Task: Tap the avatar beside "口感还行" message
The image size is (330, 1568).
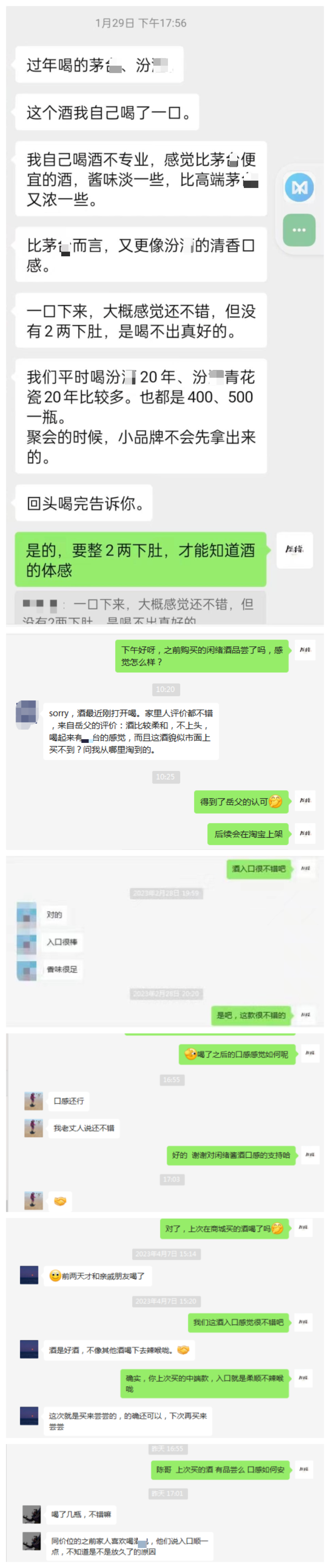Action: click(33, 1101)
